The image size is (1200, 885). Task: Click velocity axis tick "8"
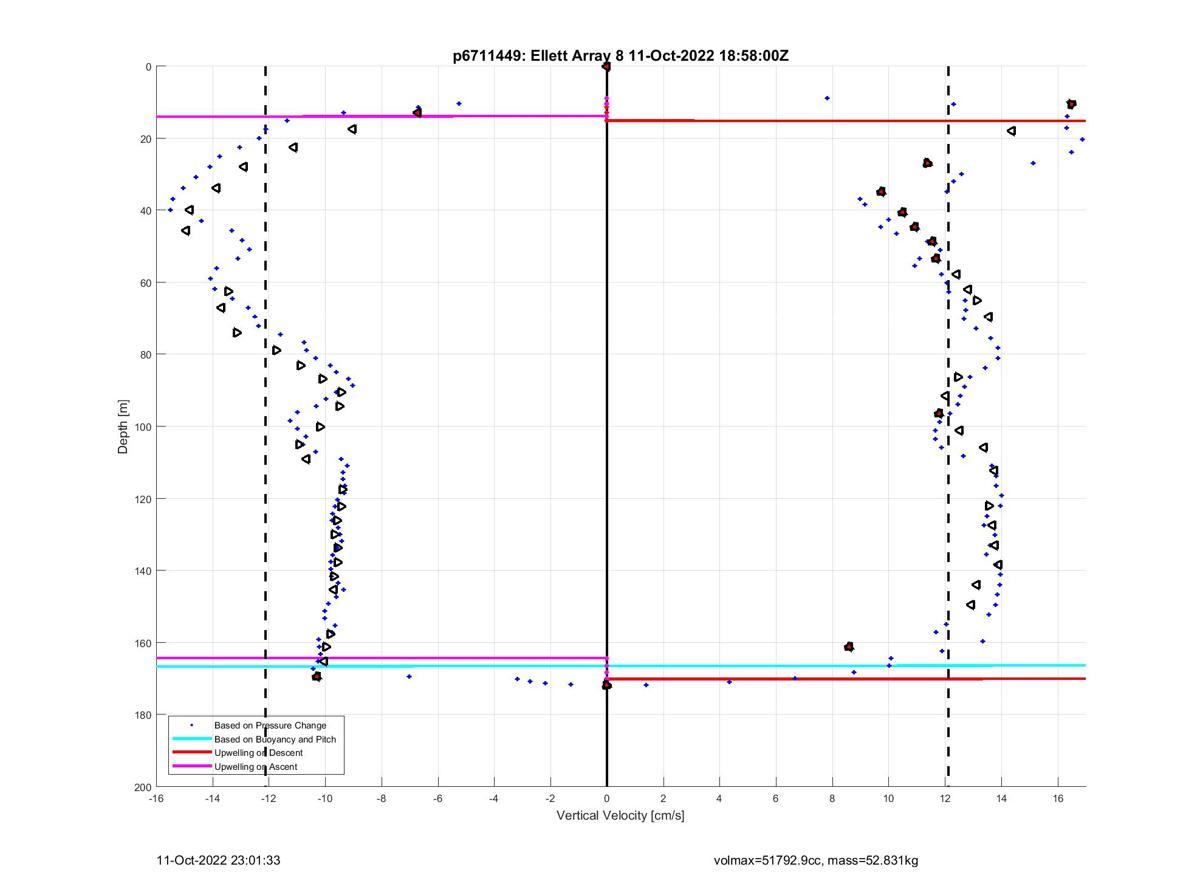[832, 798]
